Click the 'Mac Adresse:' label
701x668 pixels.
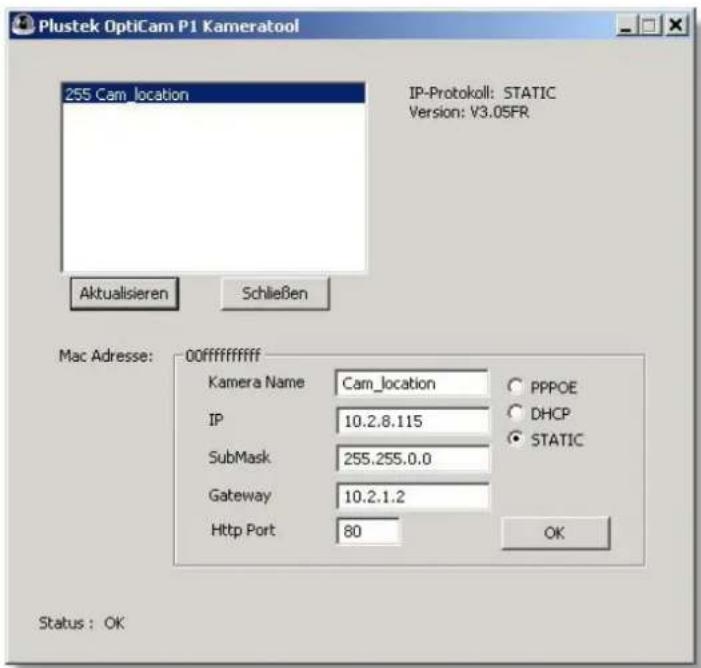(x=106, y=356)
